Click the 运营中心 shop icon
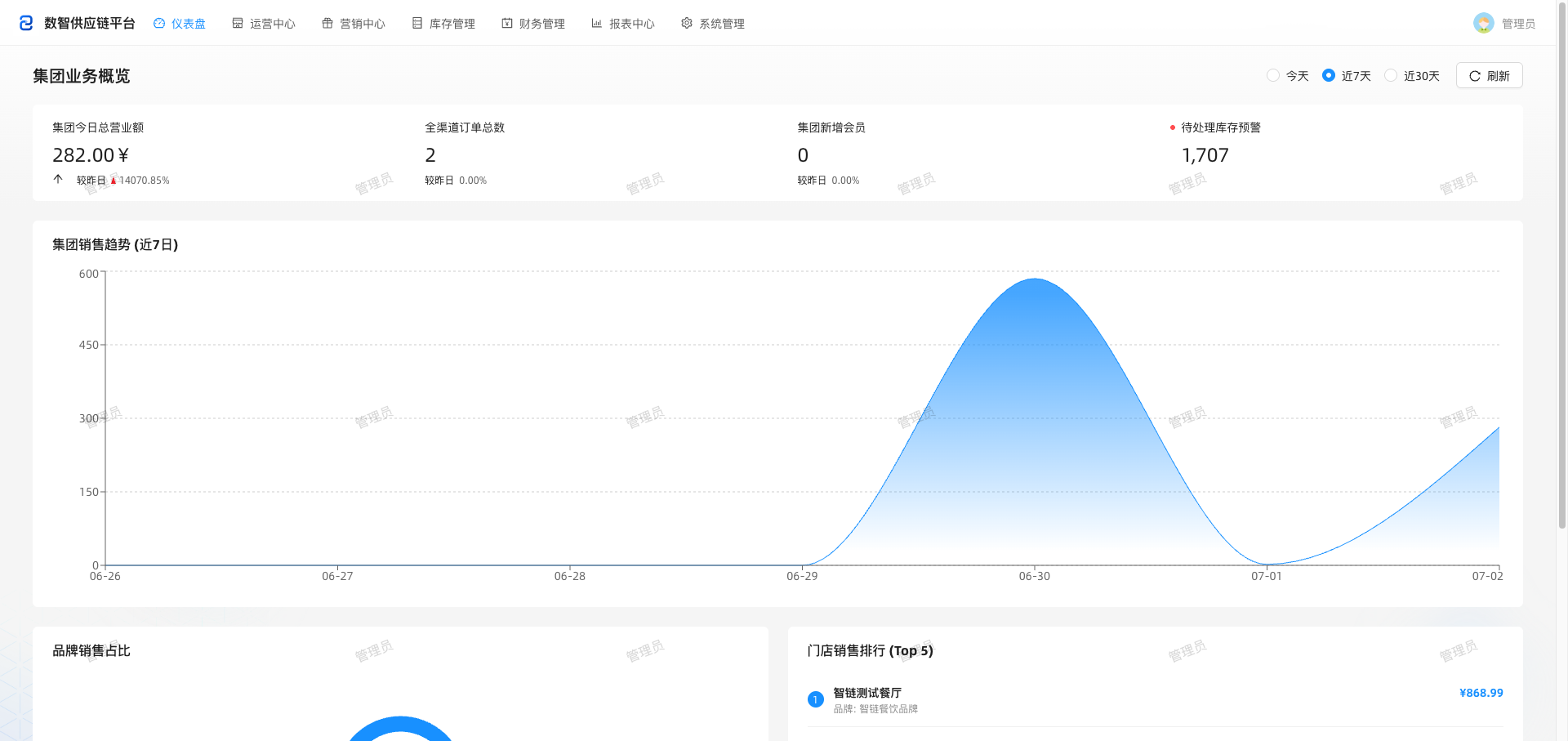 click(238, 24)
